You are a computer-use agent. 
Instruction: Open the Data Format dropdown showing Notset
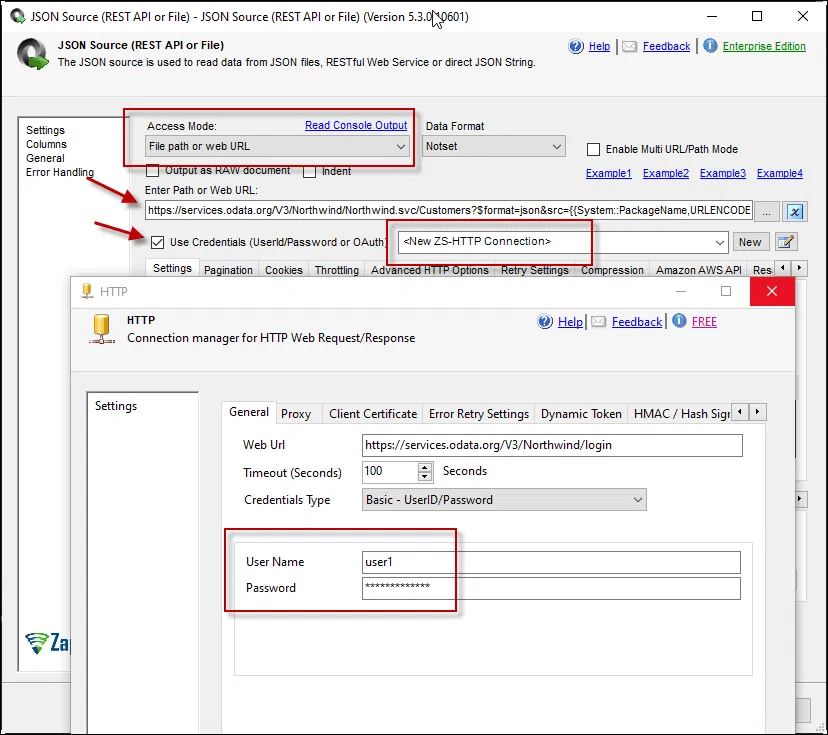[x=558, y=146]
